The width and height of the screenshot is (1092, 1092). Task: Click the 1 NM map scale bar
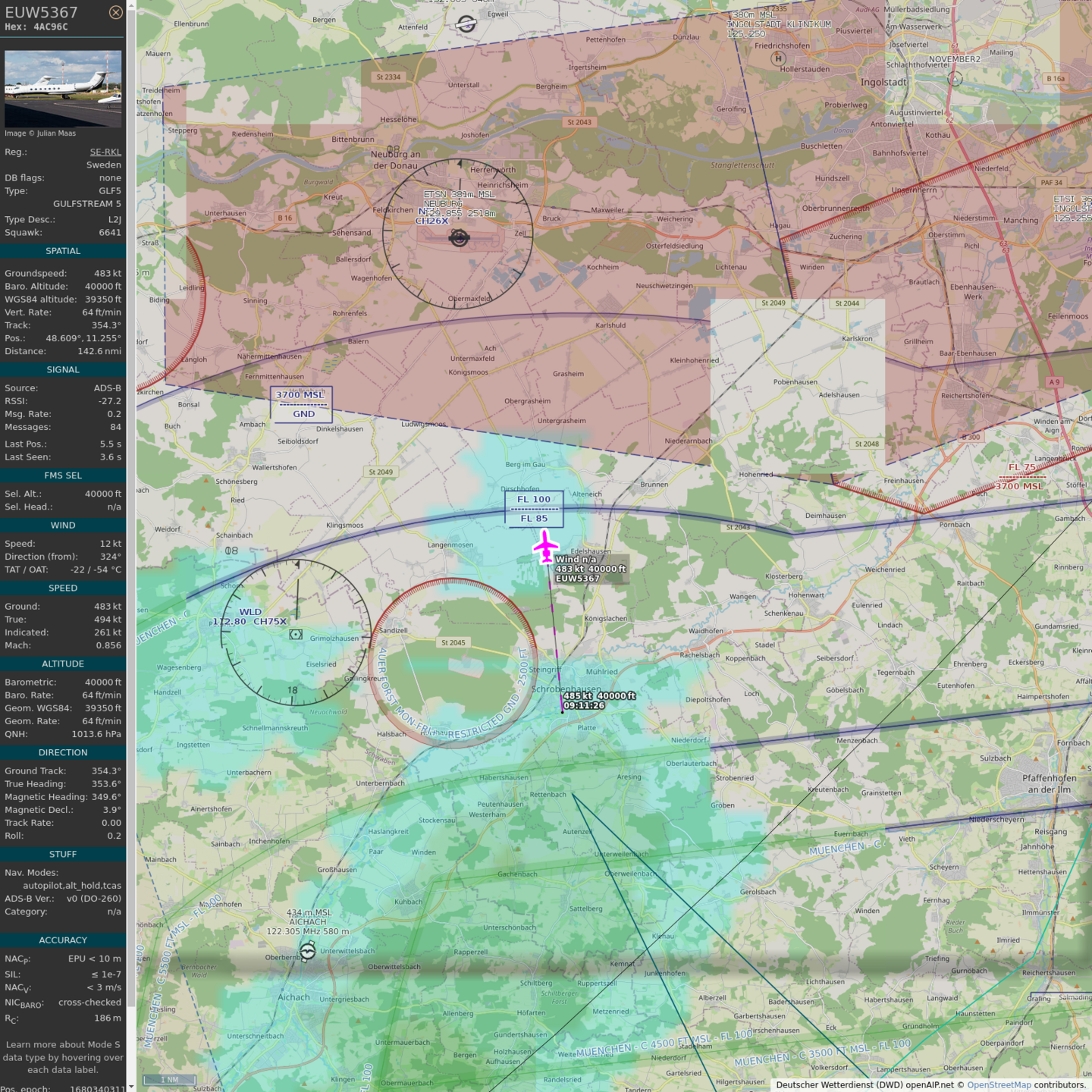170,1079
